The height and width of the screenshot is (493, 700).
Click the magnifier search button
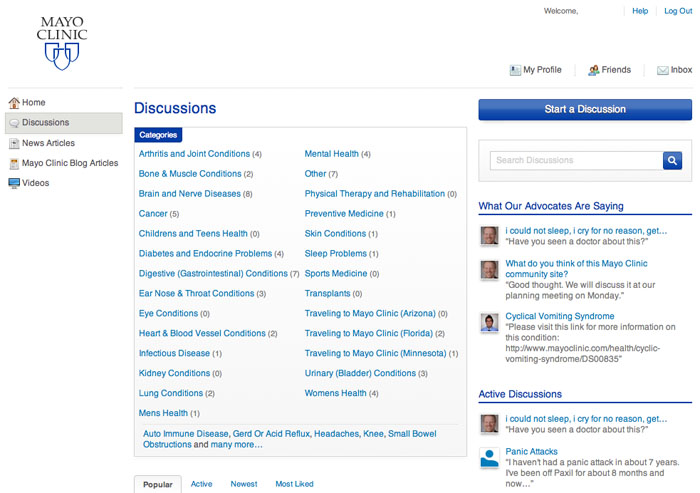(x=672, y=160)
